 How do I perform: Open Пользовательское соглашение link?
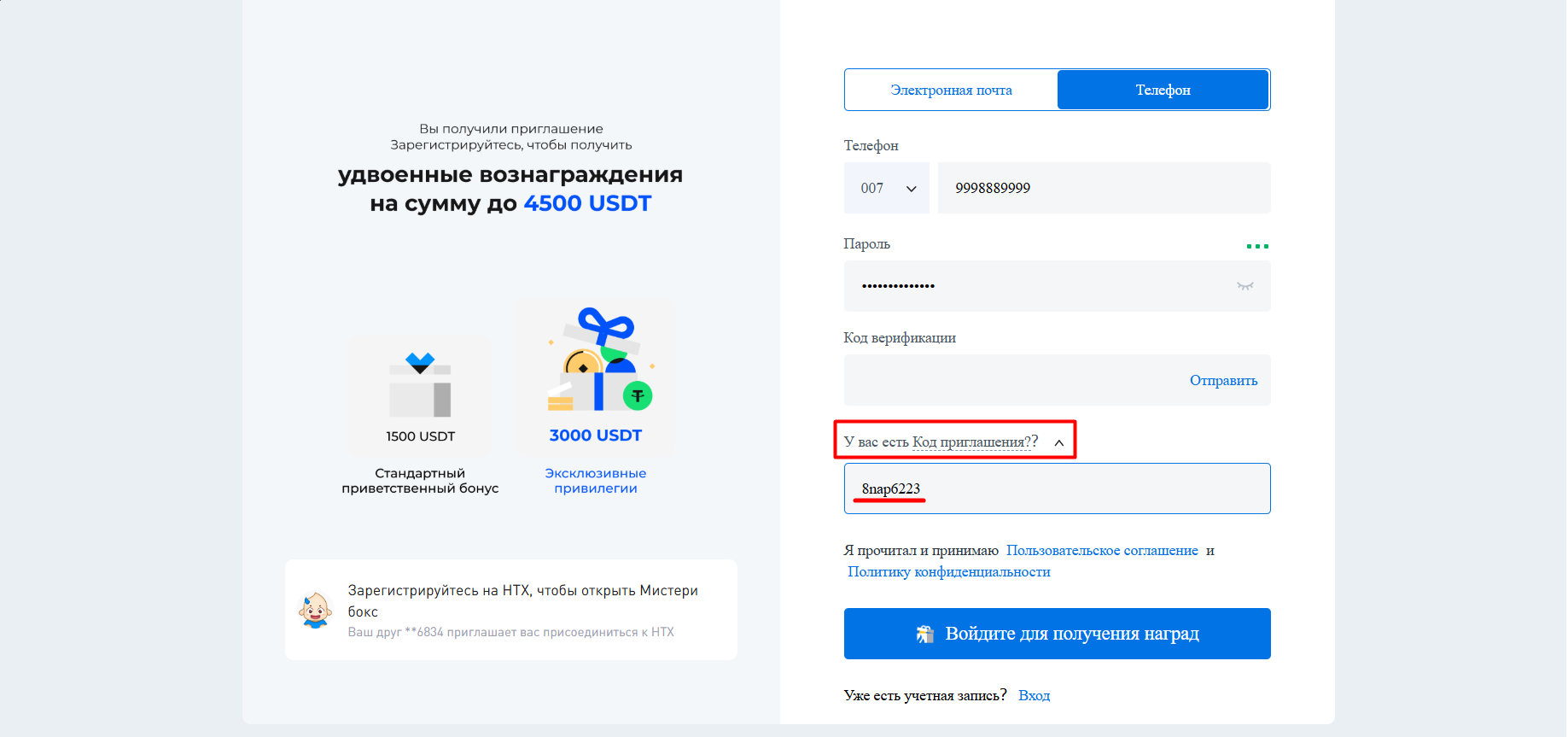click(1102, 551)
